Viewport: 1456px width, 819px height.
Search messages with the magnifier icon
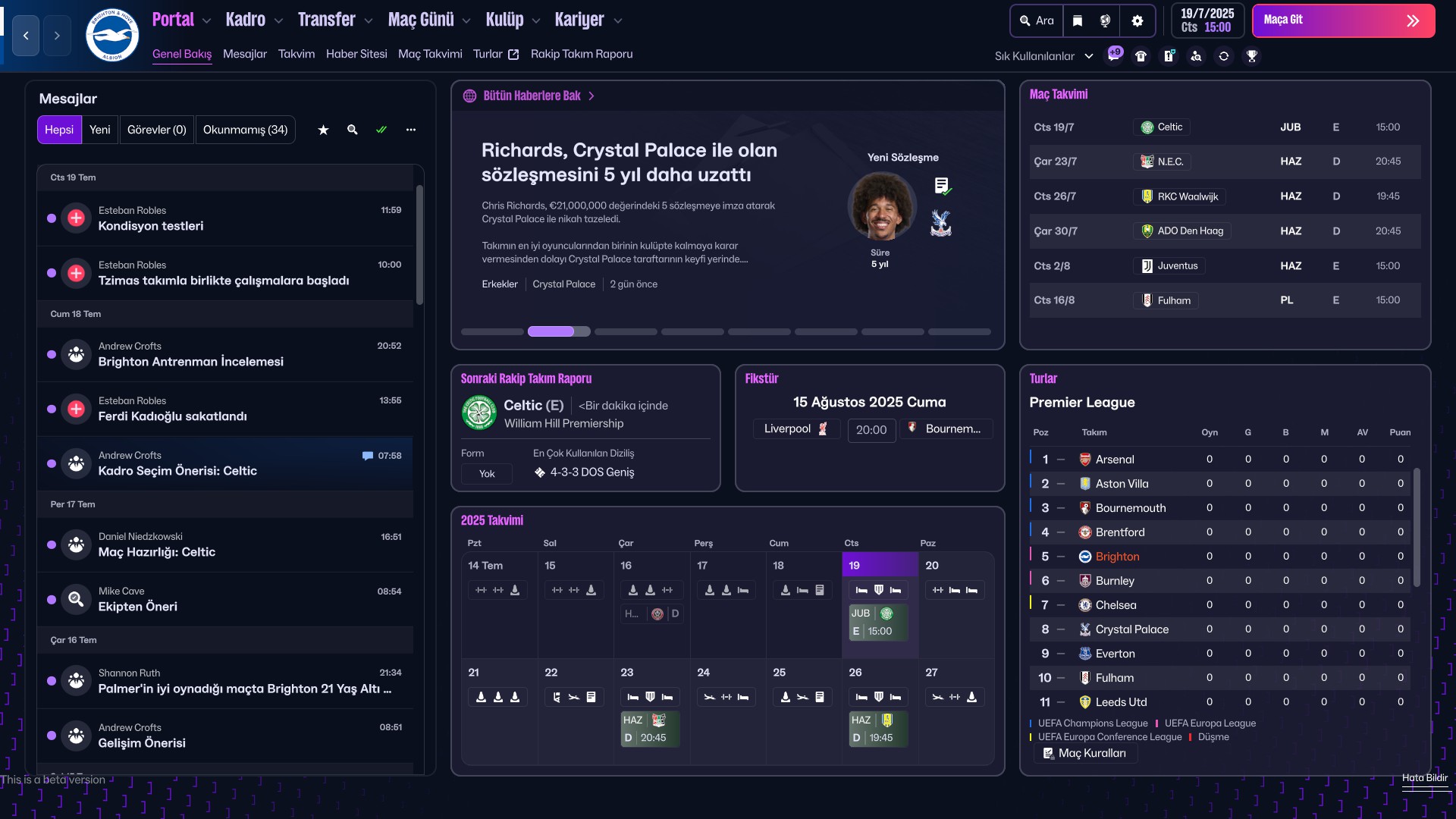pyautogui.click(x=353, y=130)
